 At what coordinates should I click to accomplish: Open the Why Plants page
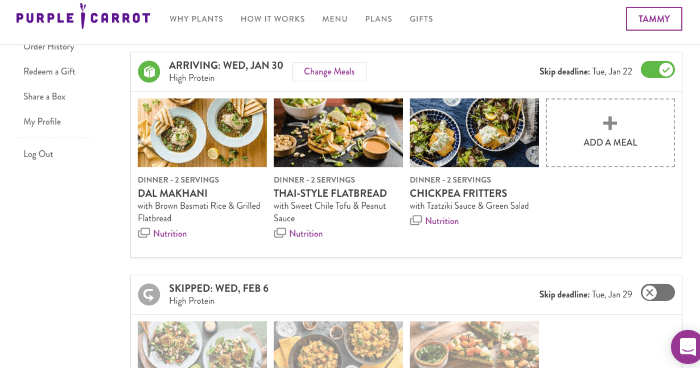196,19
